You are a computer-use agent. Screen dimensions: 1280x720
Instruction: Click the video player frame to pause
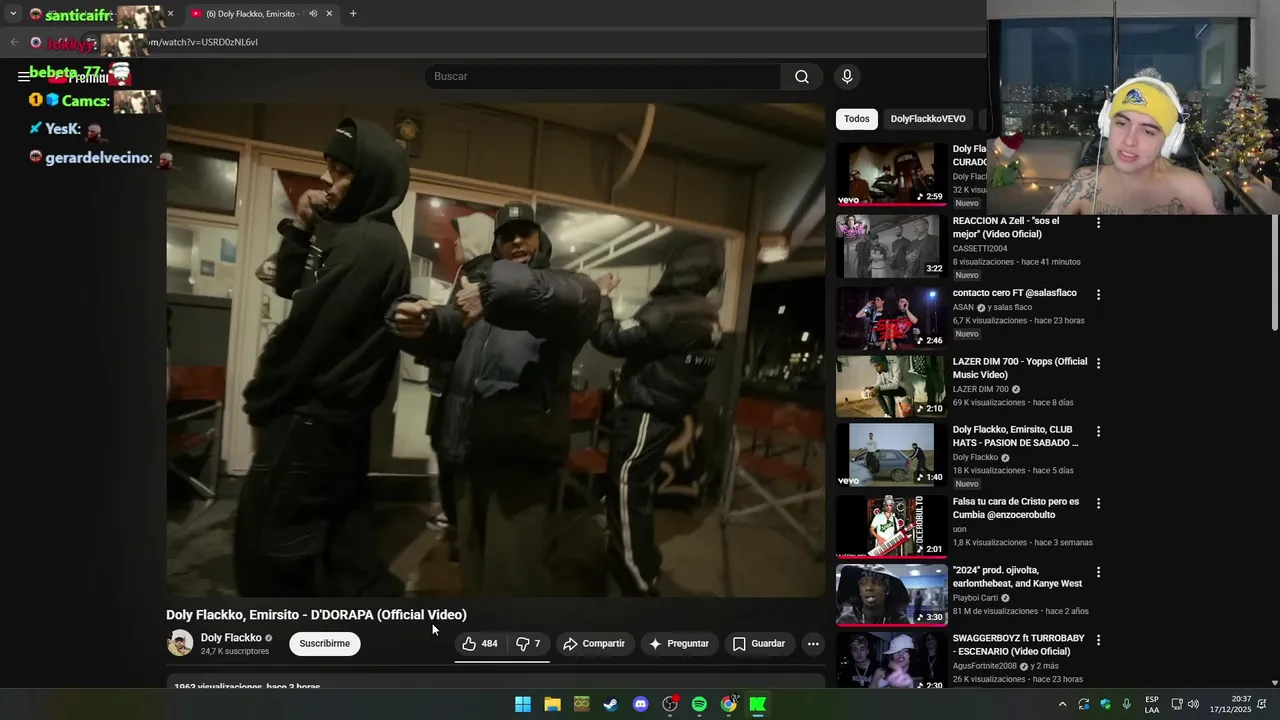(x=495, y=350)
